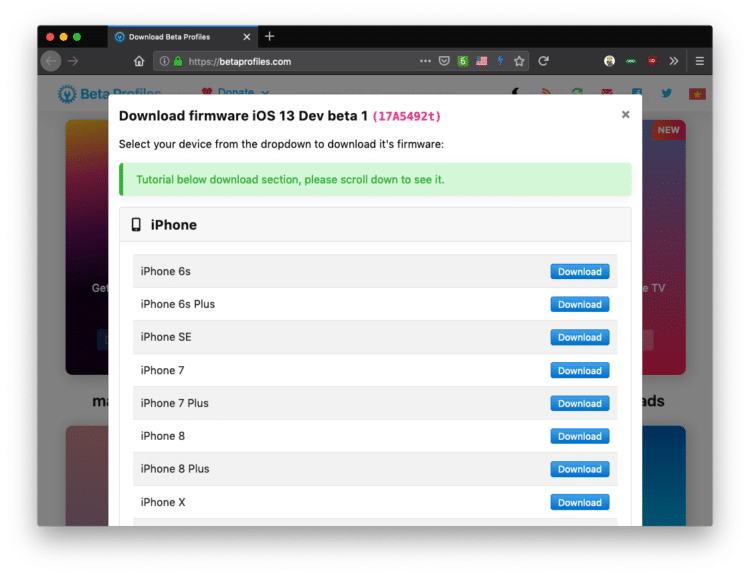Click the build number 17A5492t
The height and width of the screenshot is (575, 750).
point(407,116)
